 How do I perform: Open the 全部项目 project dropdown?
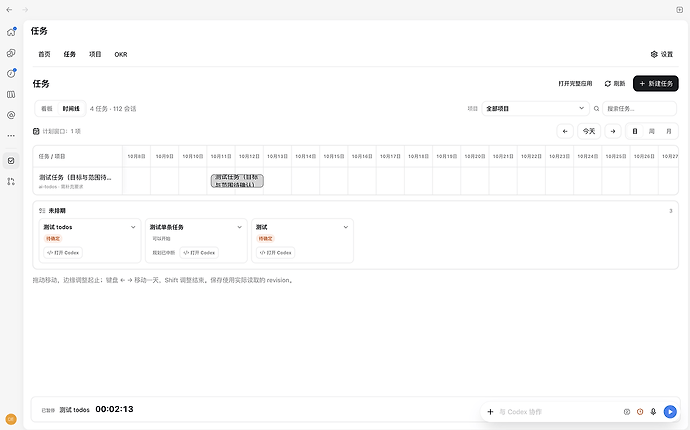point(535,109)
